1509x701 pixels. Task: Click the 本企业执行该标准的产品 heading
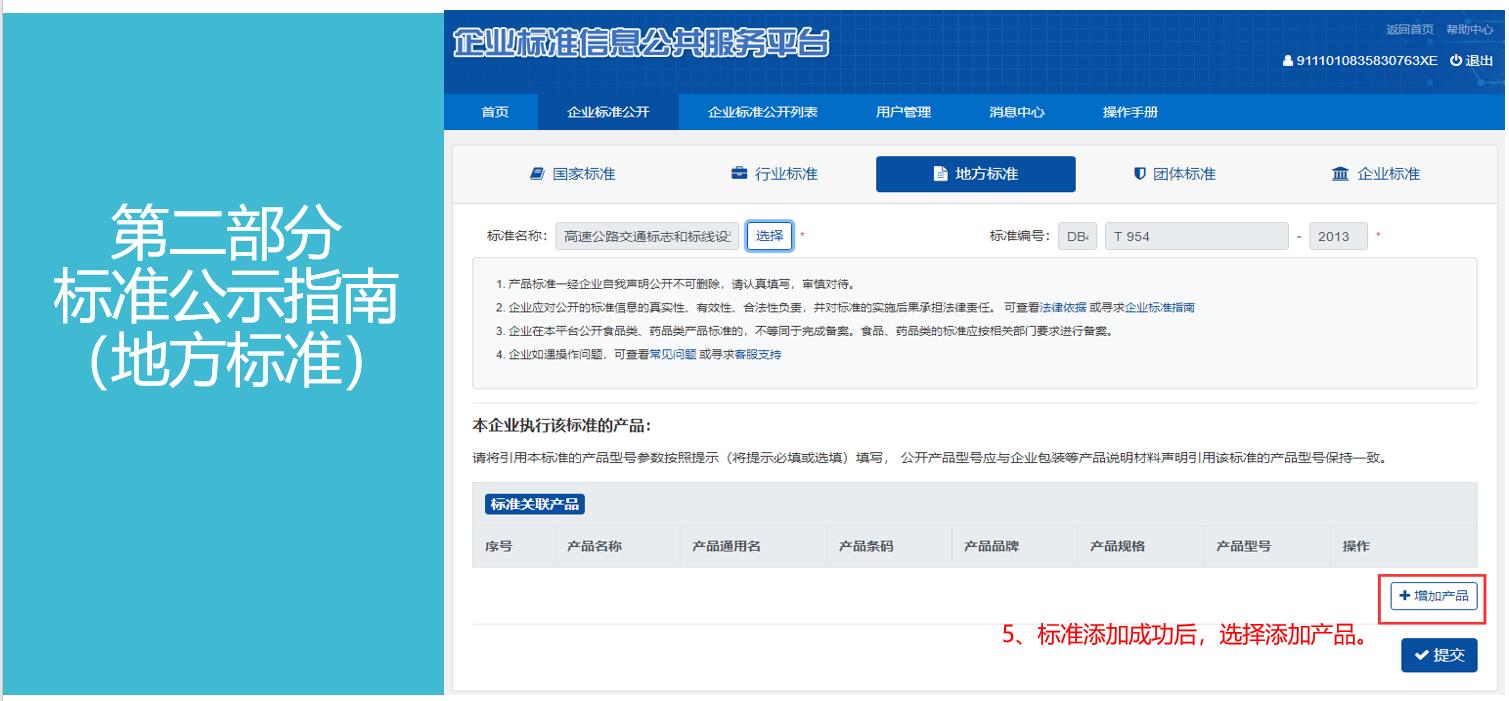click(x=562, y=426)
